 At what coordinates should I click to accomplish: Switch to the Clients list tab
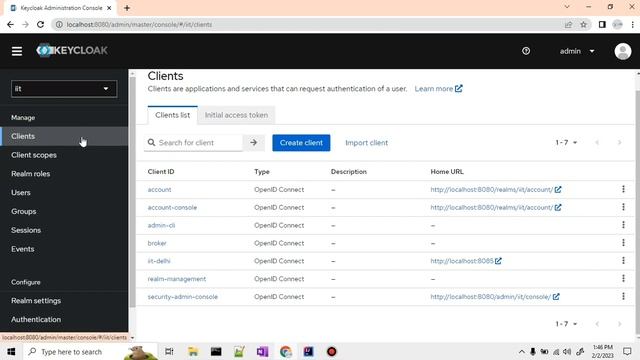173,115
